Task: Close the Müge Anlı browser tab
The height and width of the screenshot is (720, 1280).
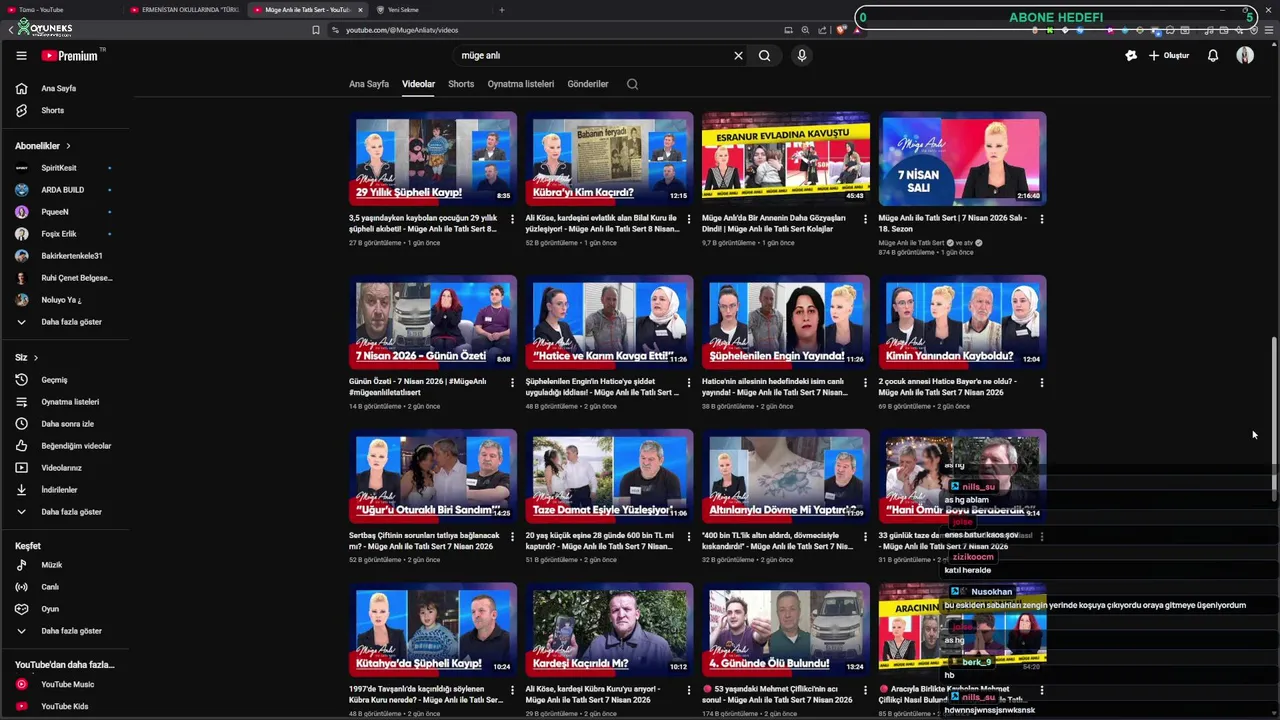Action: (360, 10)
